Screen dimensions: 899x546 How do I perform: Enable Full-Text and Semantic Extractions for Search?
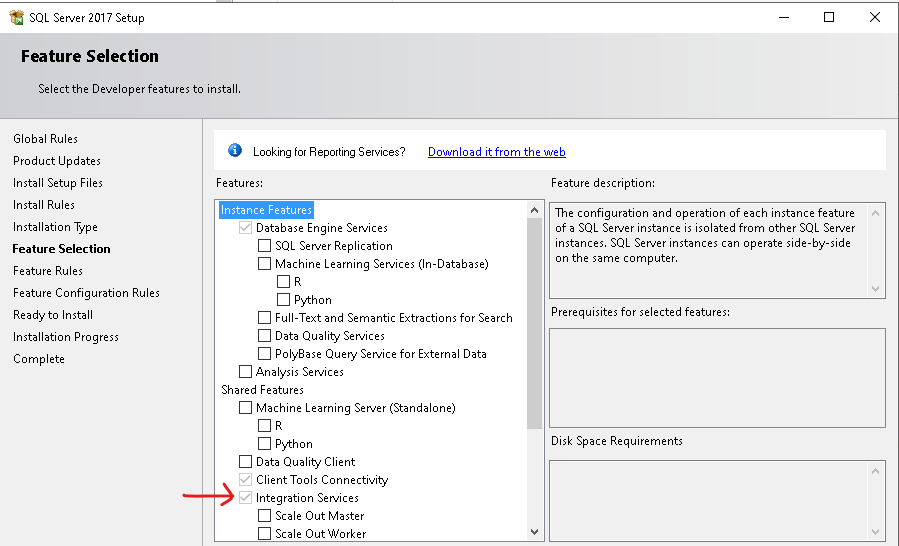(265, 318)
